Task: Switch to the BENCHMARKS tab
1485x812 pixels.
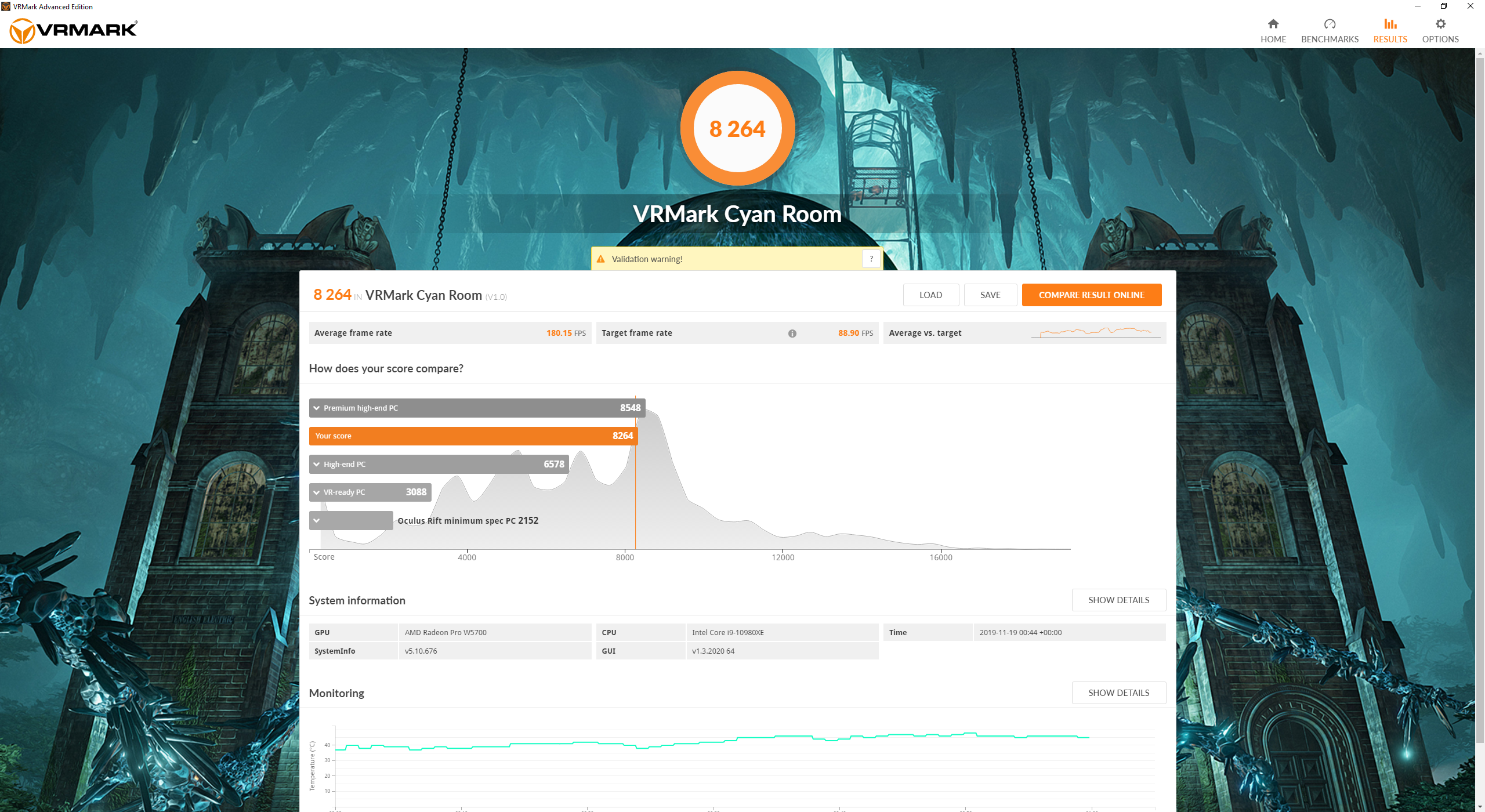Action: [1330, 39]
